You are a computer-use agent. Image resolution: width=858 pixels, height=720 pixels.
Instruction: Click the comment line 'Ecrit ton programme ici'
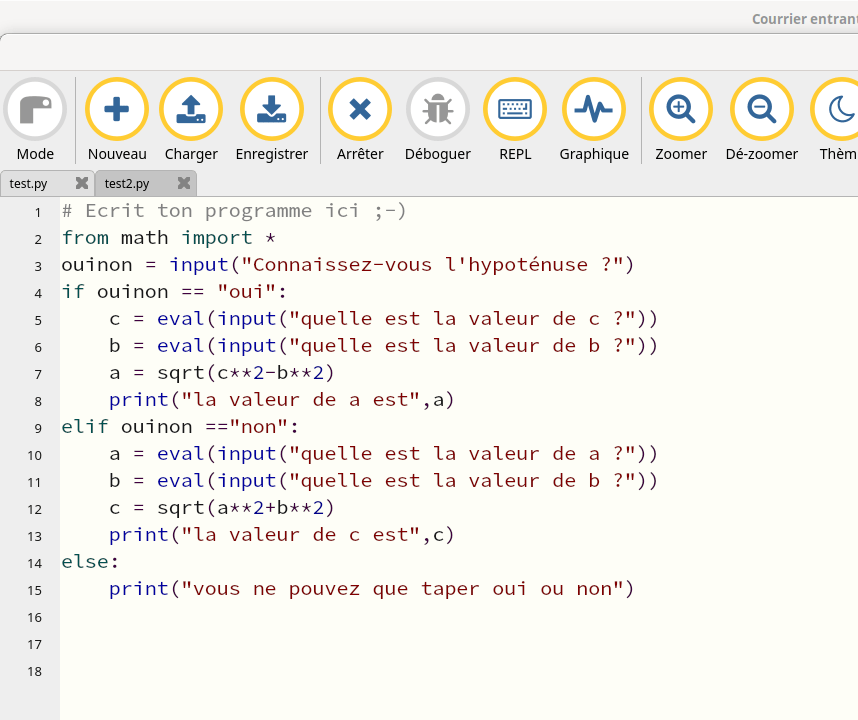tap(234, 211)
